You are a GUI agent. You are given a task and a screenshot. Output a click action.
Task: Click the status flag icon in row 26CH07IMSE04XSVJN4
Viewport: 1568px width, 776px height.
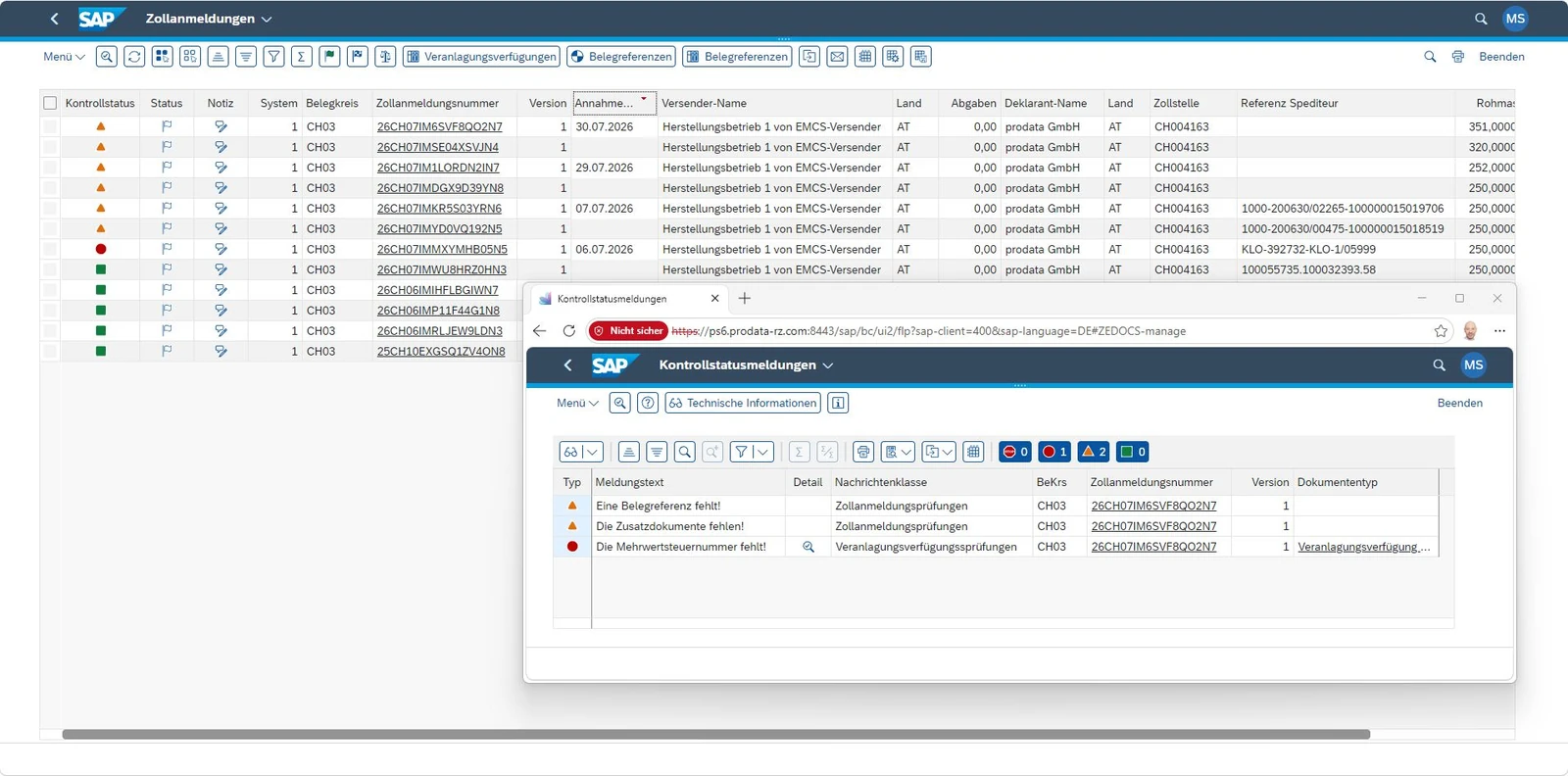pyautogui.click(x=167, y=147)
